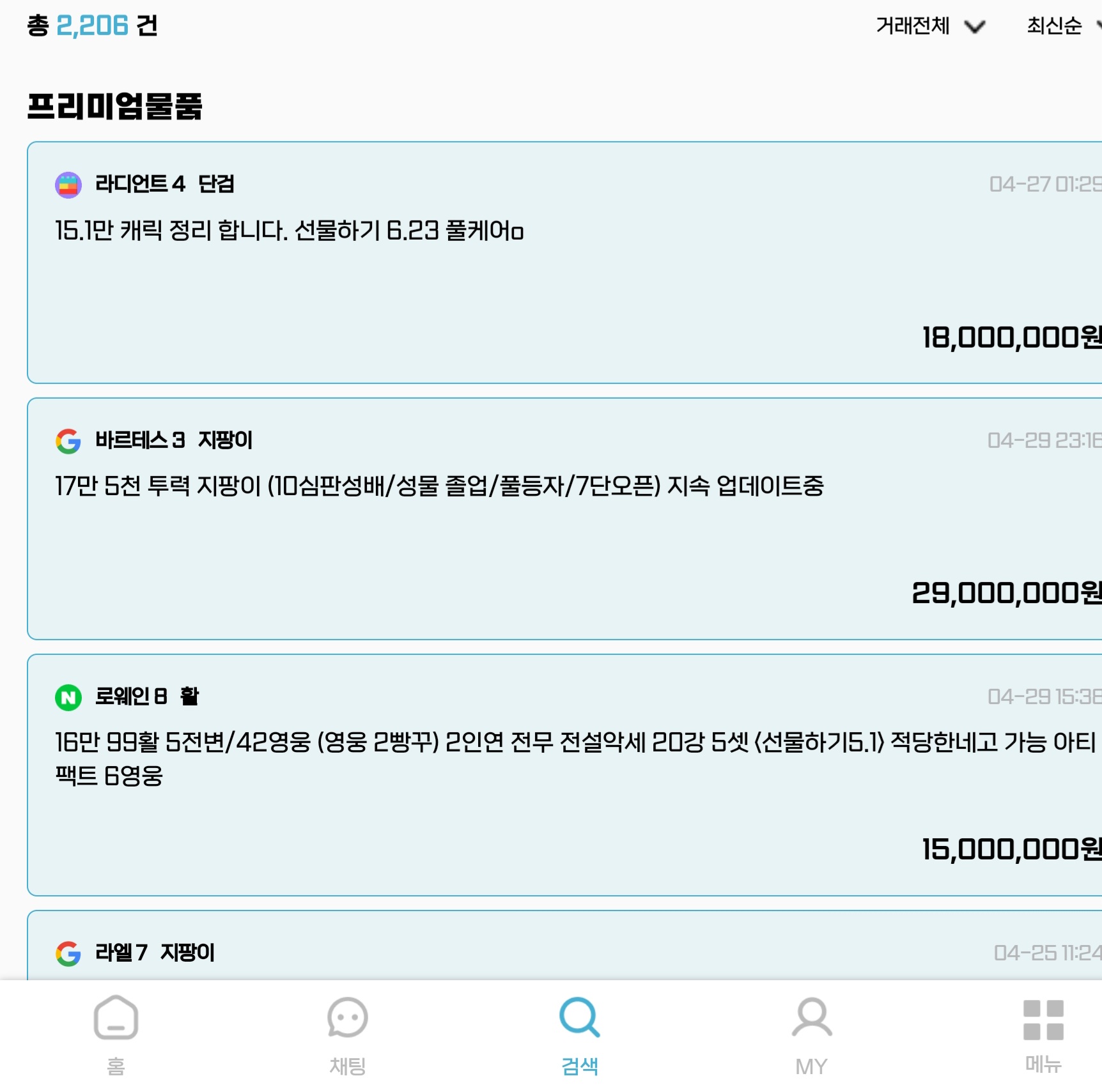Click the Google icon beside 라엘 7
This screenshot has height=1092, width=1102.
click(68, 953)
